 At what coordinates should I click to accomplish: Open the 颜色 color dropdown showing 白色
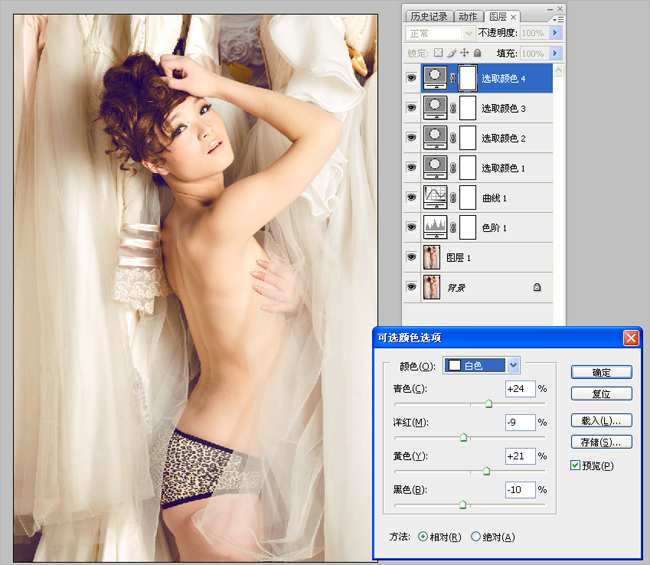(481, 365)
